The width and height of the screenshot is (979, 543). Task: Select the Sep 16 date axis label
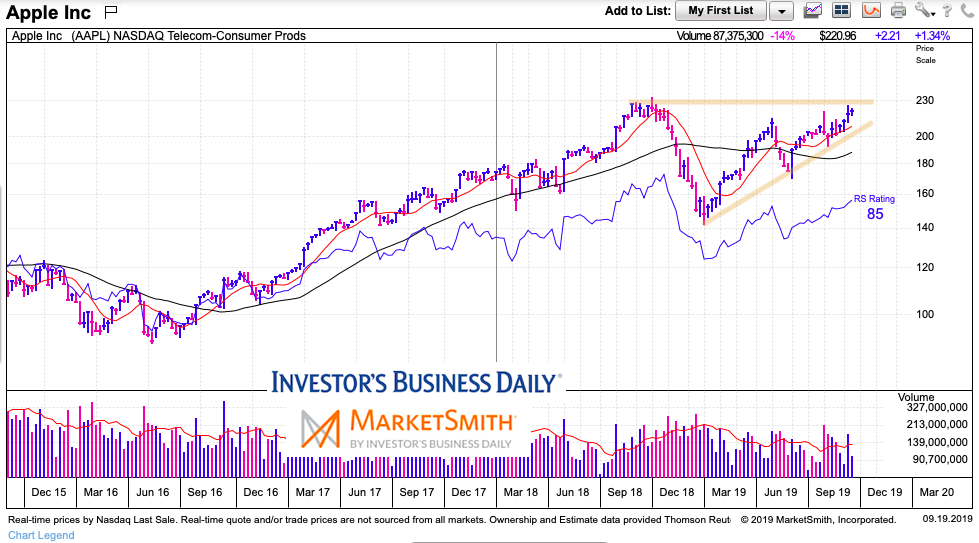pyautogui.click(x=205, y=492)
